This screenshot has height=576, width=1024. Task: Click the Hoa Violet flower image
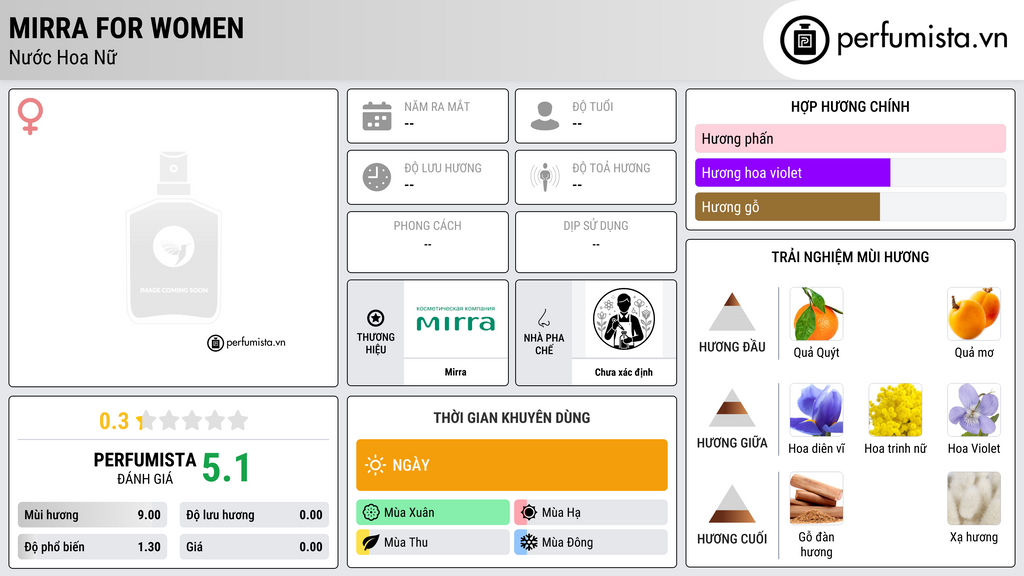974,410
